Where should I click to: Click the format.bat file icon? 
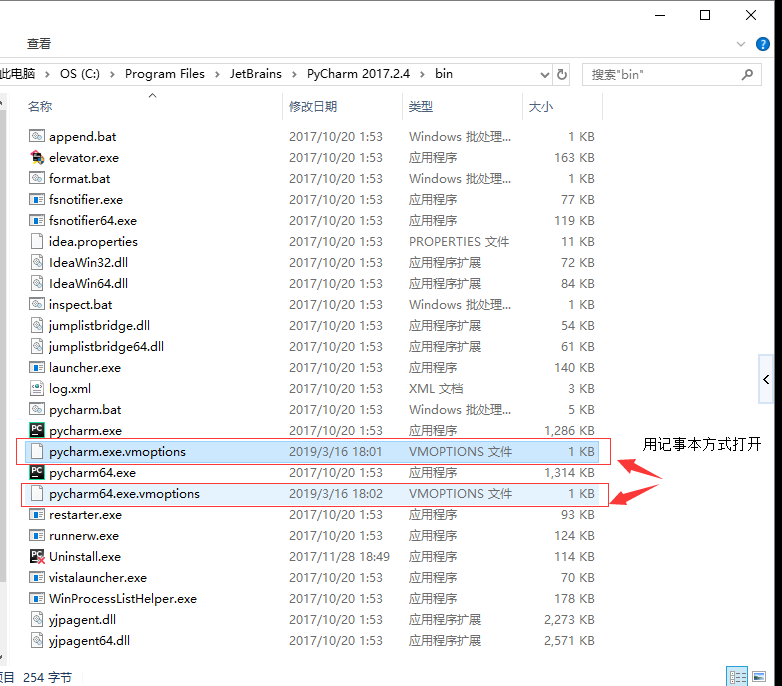click(37, 178)
